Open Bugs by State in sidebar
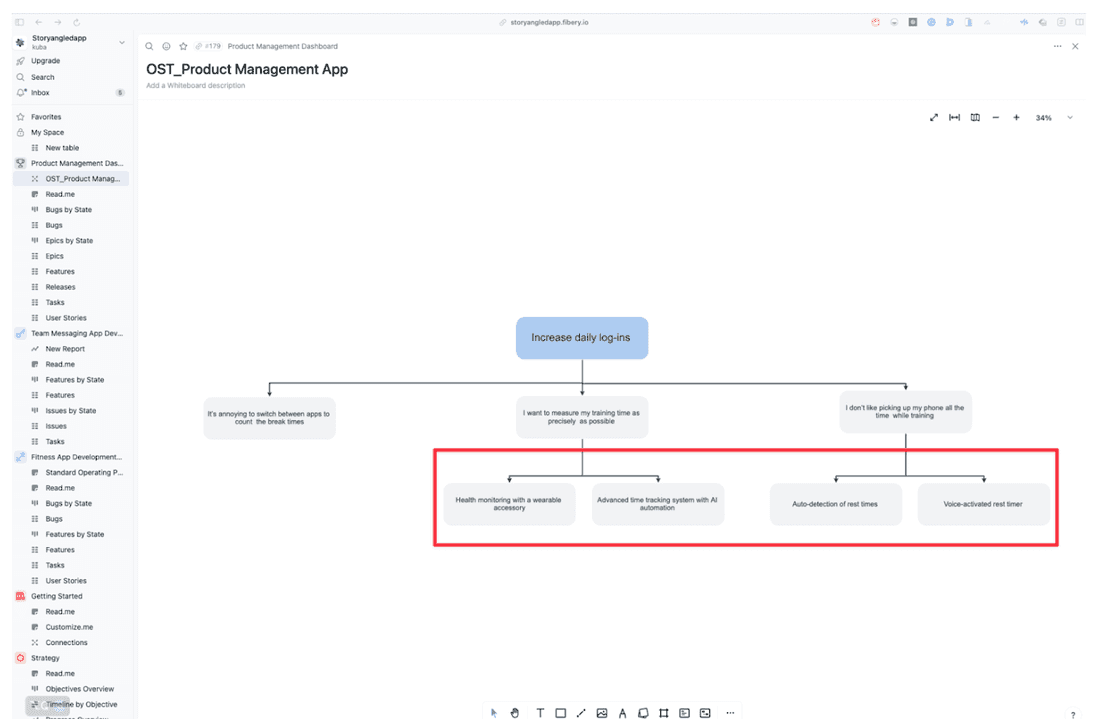1100x719 pixels. 68,210
